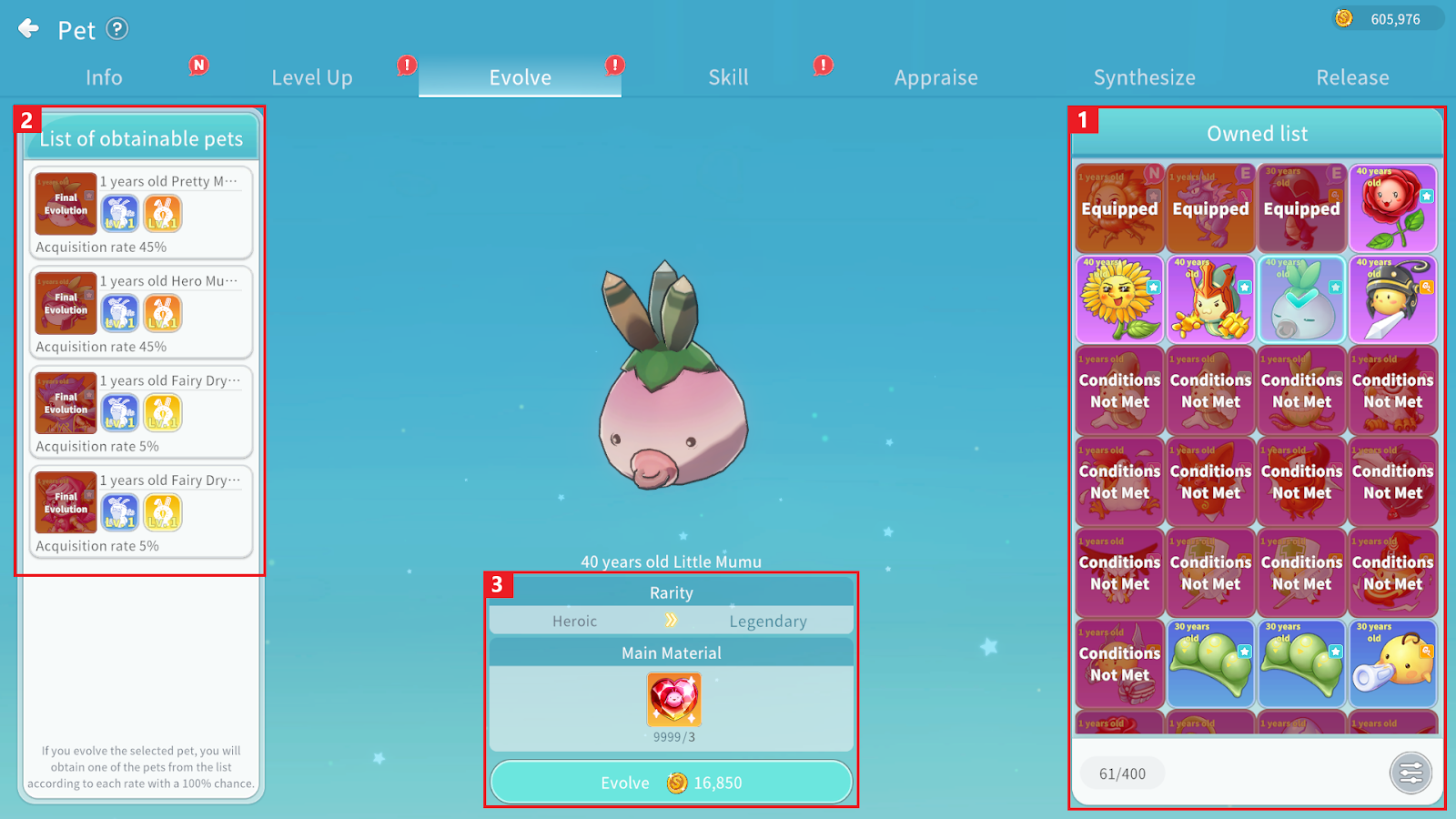Viewport: 1456px width, 819px height.
Task: Open the Pet help question mark
Action: [x=117, y=29]
